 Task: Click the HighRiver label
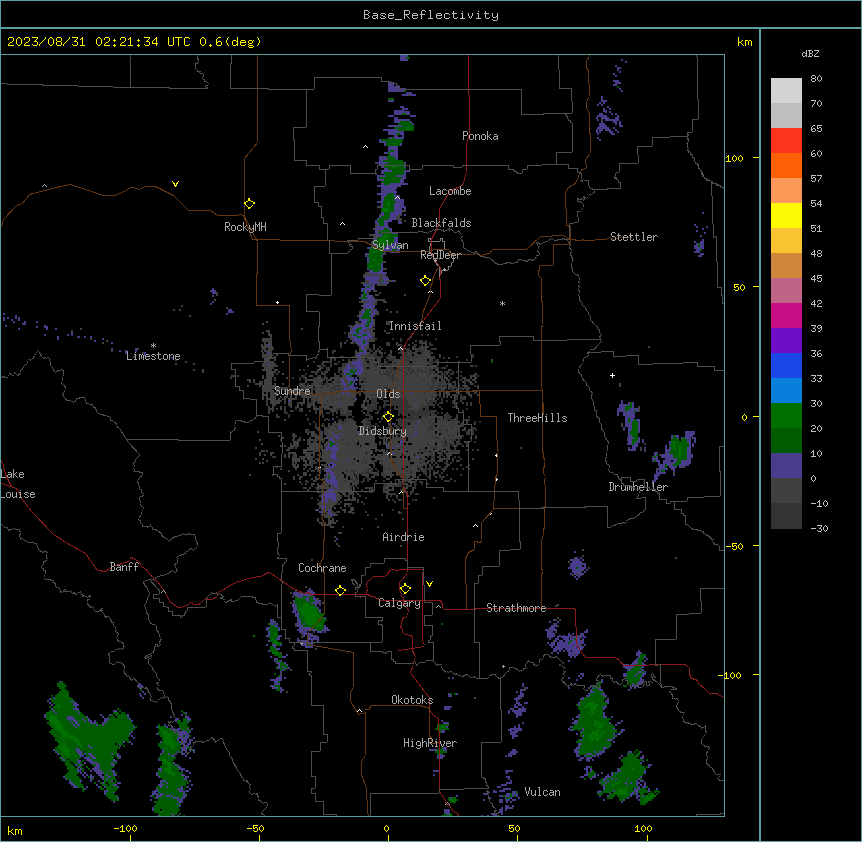(x=430, y=743)
